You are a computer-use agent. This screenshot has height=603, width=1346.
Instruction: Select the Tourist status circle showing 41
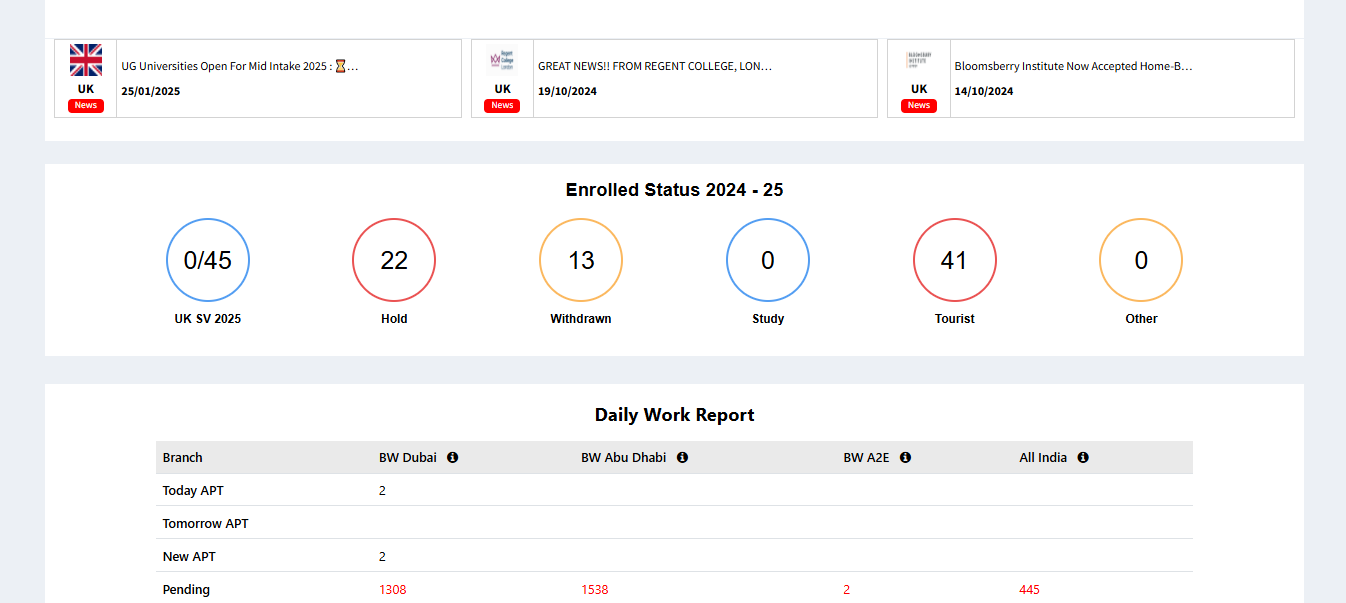[x=954, y=260]
